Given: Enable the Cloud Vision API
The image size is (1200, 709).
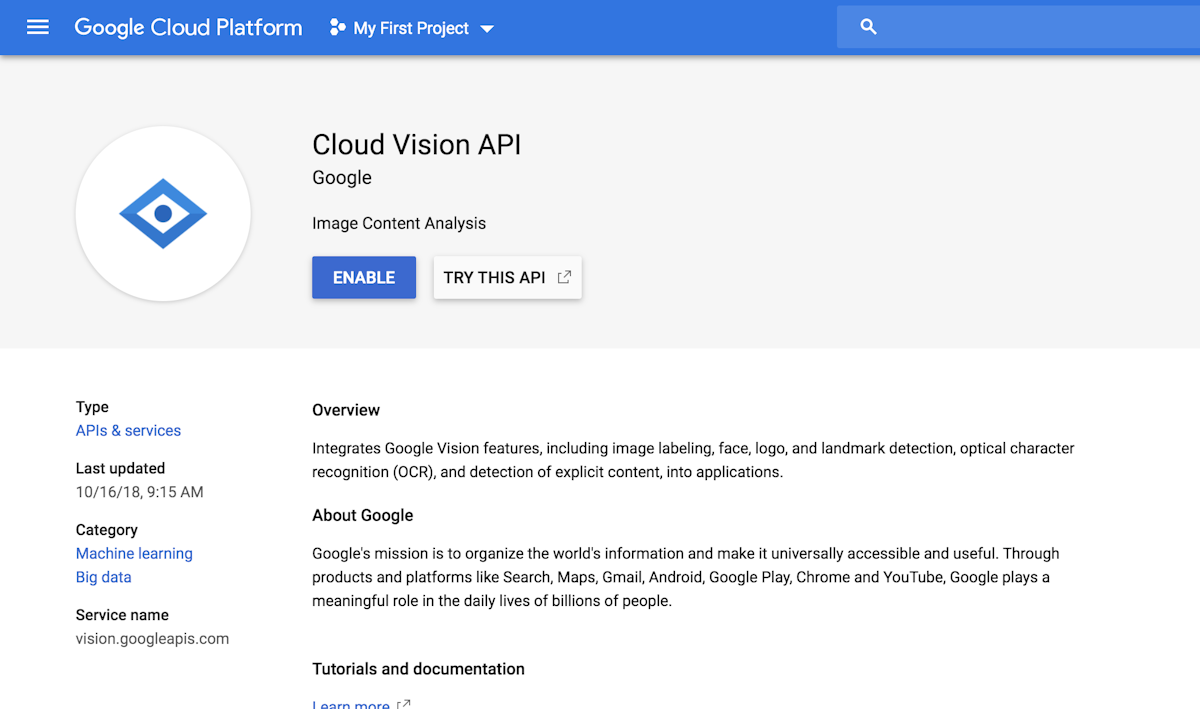Looking at the screenshot, I should coord(364,277).
